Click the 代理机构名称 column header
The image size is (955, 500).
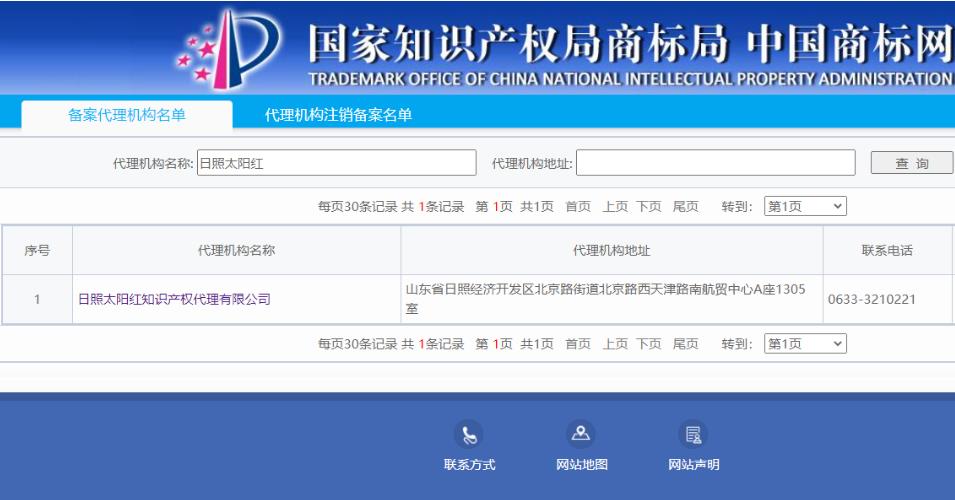[x=236, y=250]
